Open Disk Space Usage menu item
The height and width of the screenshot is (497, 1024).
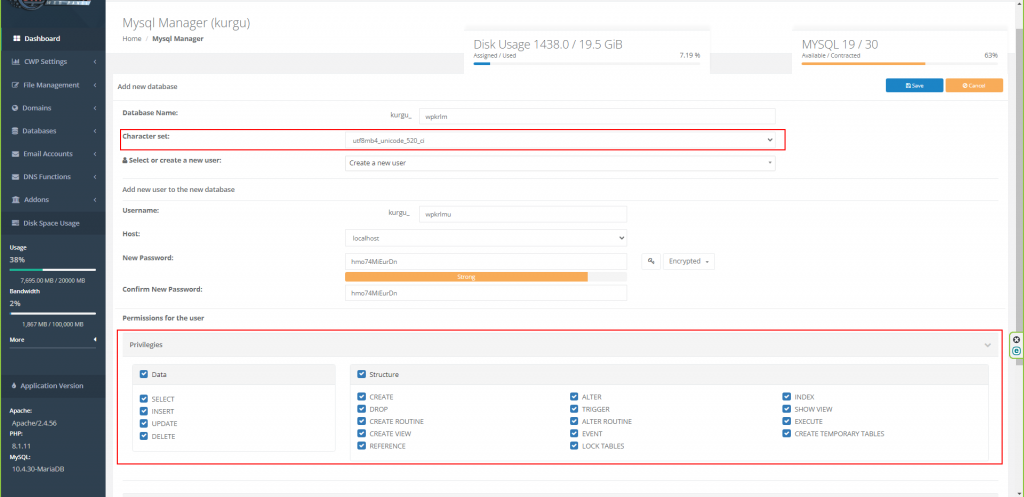pos(52,223)
